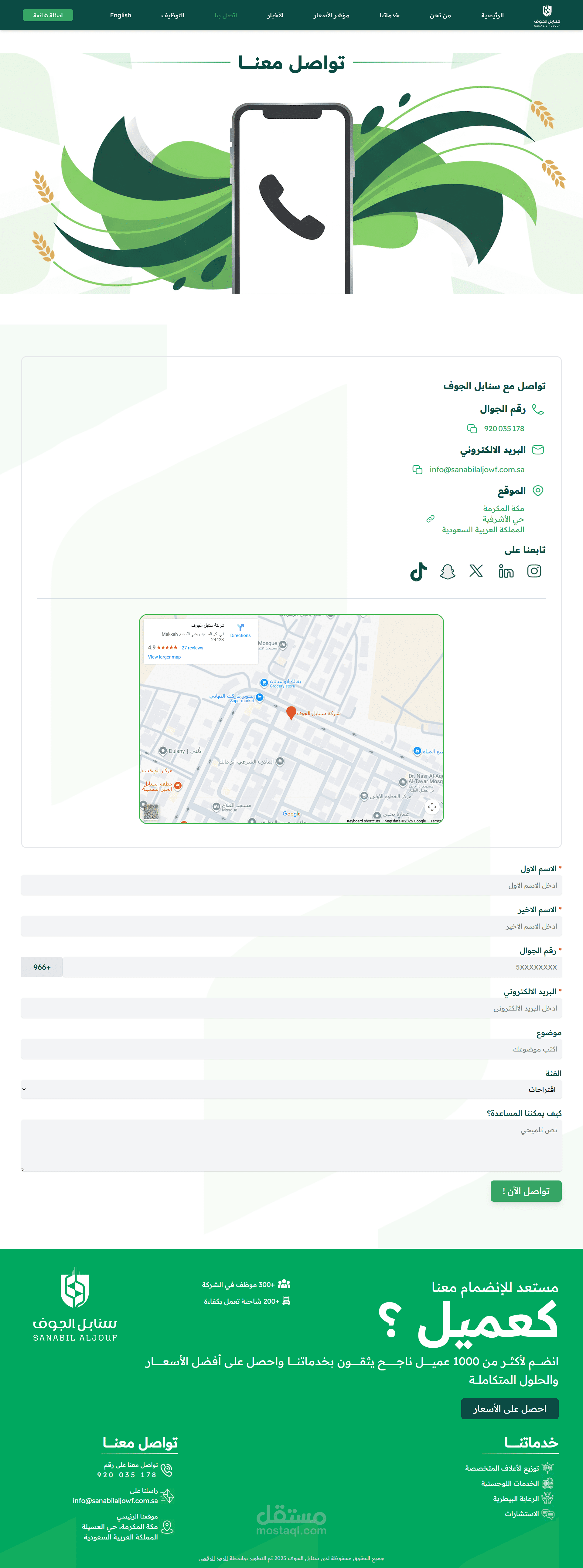Screen dimensions: 583x1568
Task: Copy the info@sanabilaljowf.com.sa email address
Action: (x=417, y=469)
